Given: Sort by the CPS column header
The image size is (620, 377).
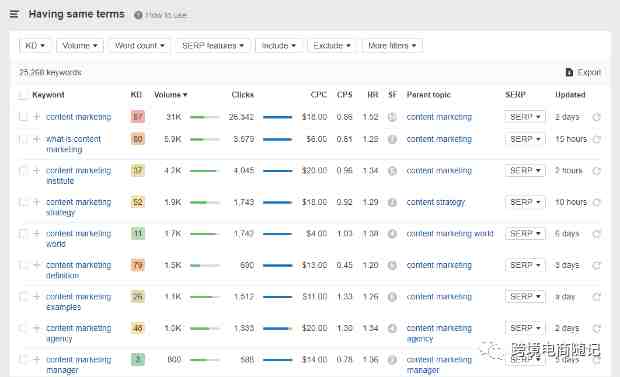Looking at the screenshot, I should [344, 95].
